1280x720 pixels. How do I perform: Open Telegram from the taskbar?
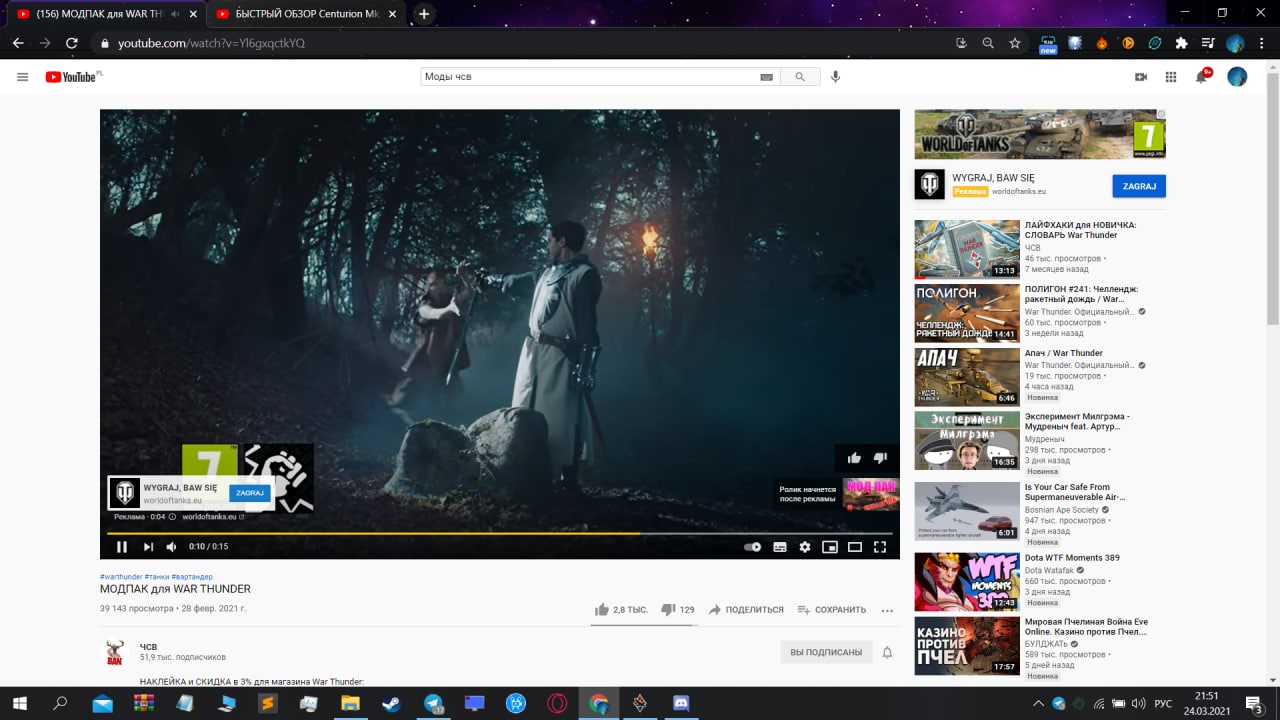click(433, 703)
